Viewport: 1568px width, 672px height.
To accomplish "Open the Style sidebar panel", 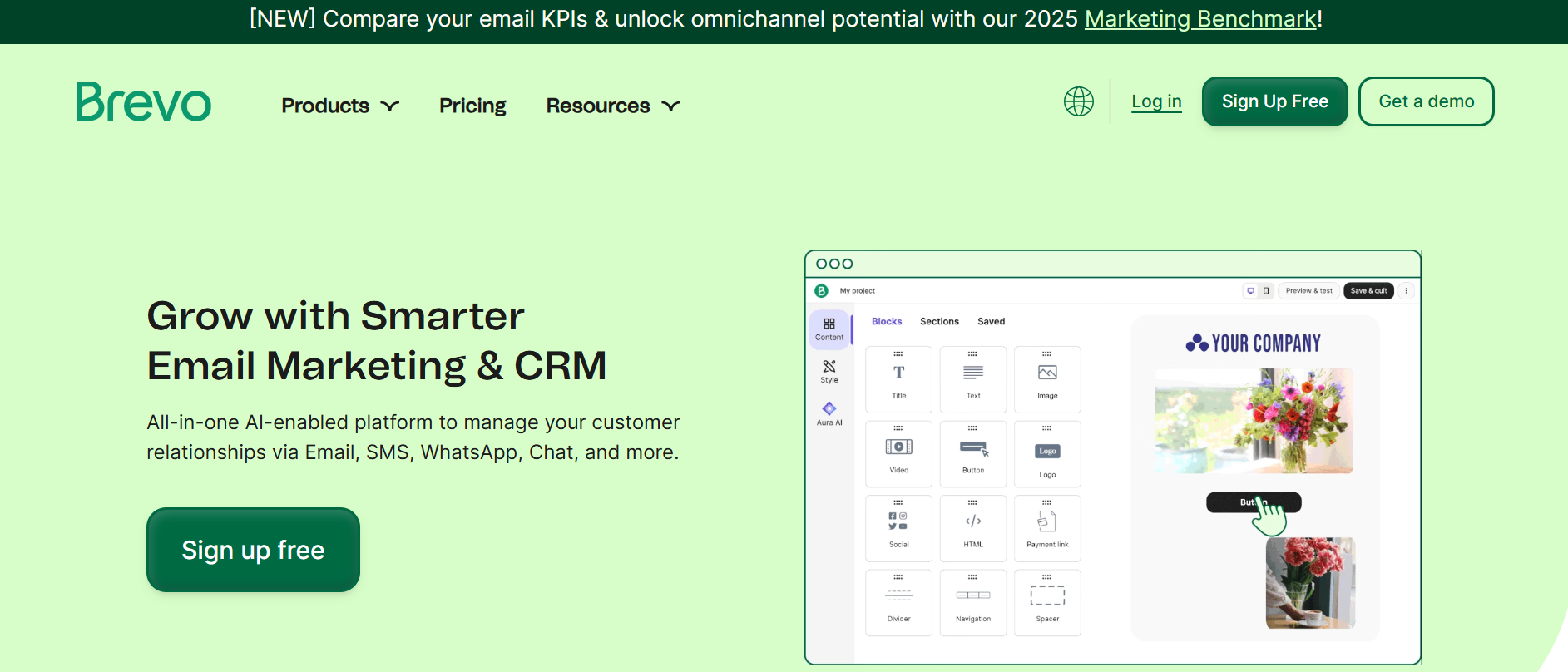I will tap(829, 372).
